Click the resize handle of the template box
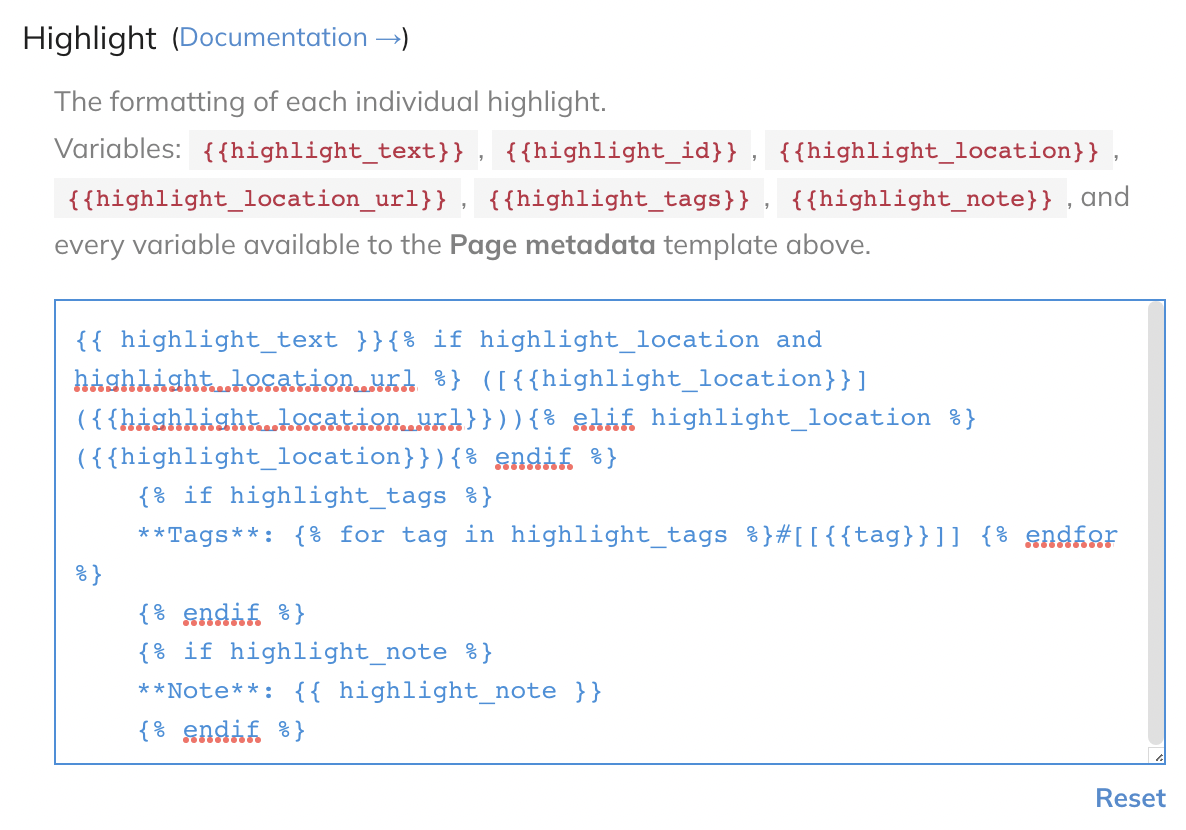Screen dimensions: 1186x830 [x=1158, y=758]
